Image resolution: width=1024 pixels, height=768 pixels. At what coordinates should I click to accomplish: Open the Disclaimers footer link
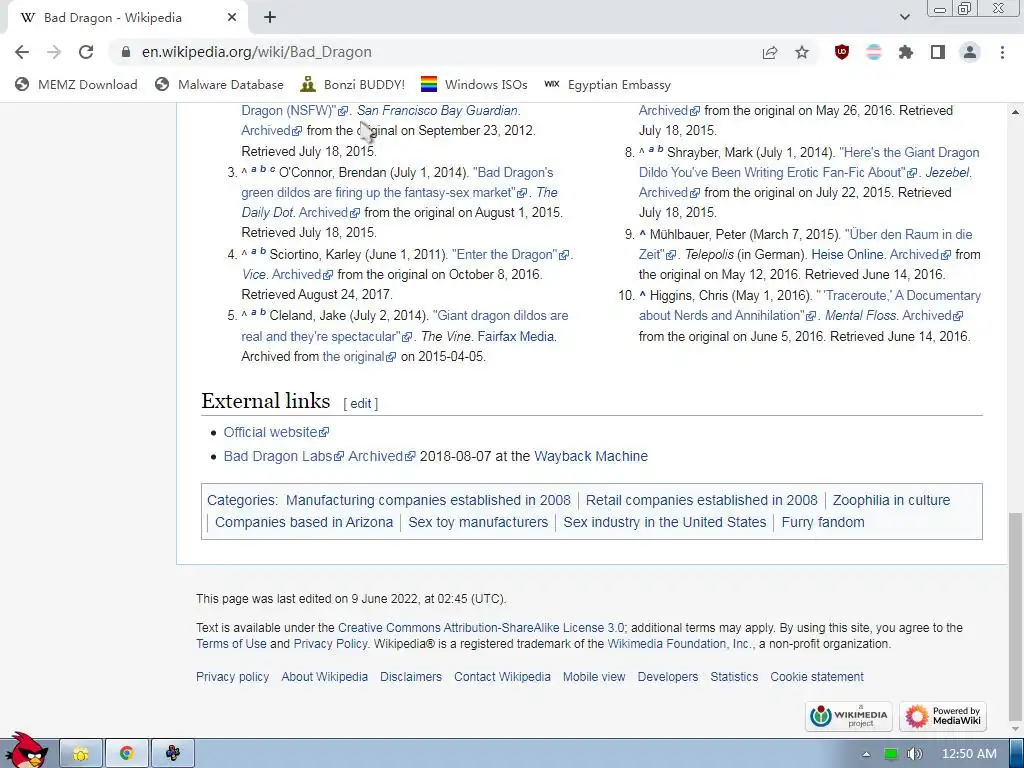tap(411, 677)
